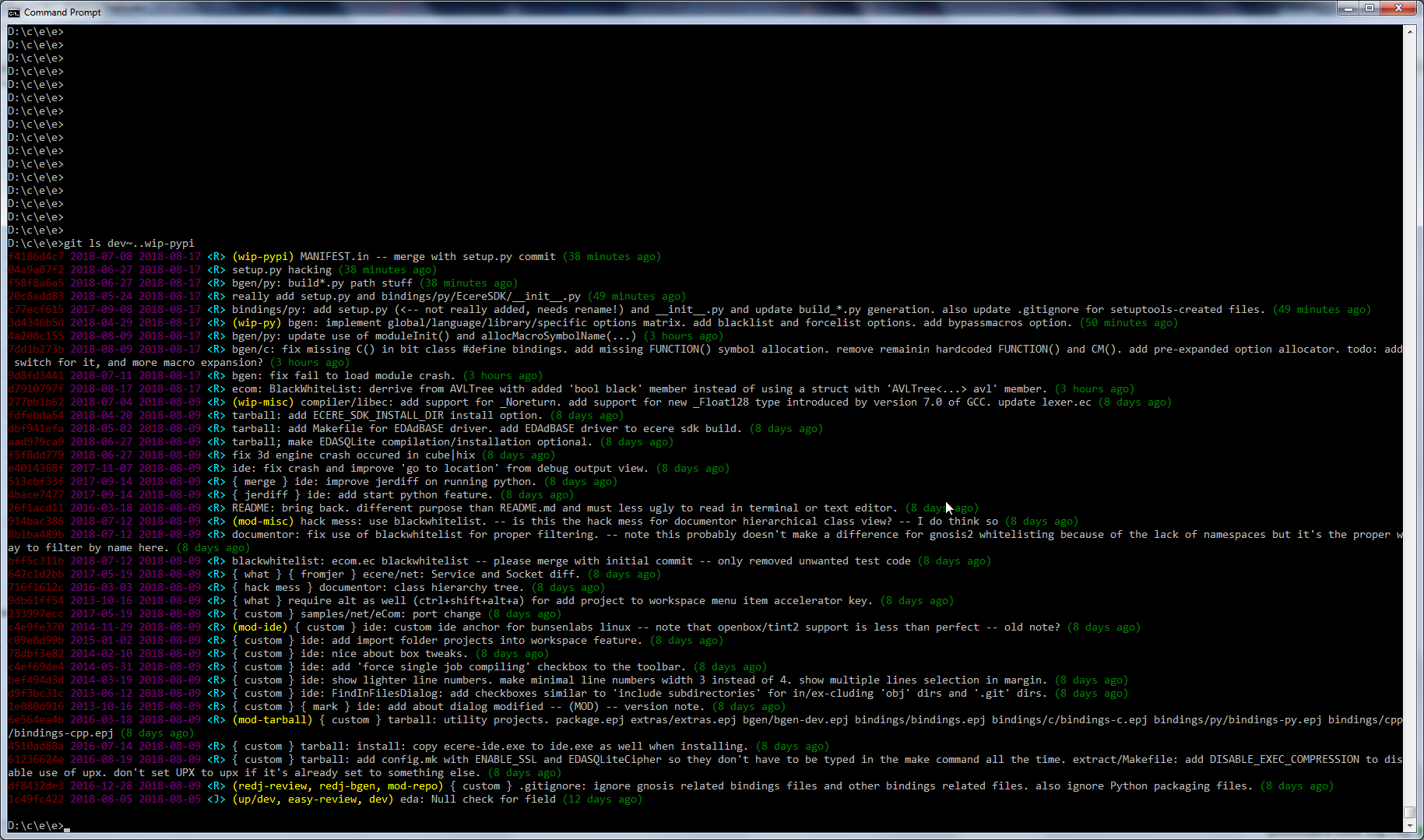Image resolution: width=1424 pixels, height=840 pixels.
Task: Click the "(wip-pypi)" branch label
Action: coord(263,256)
